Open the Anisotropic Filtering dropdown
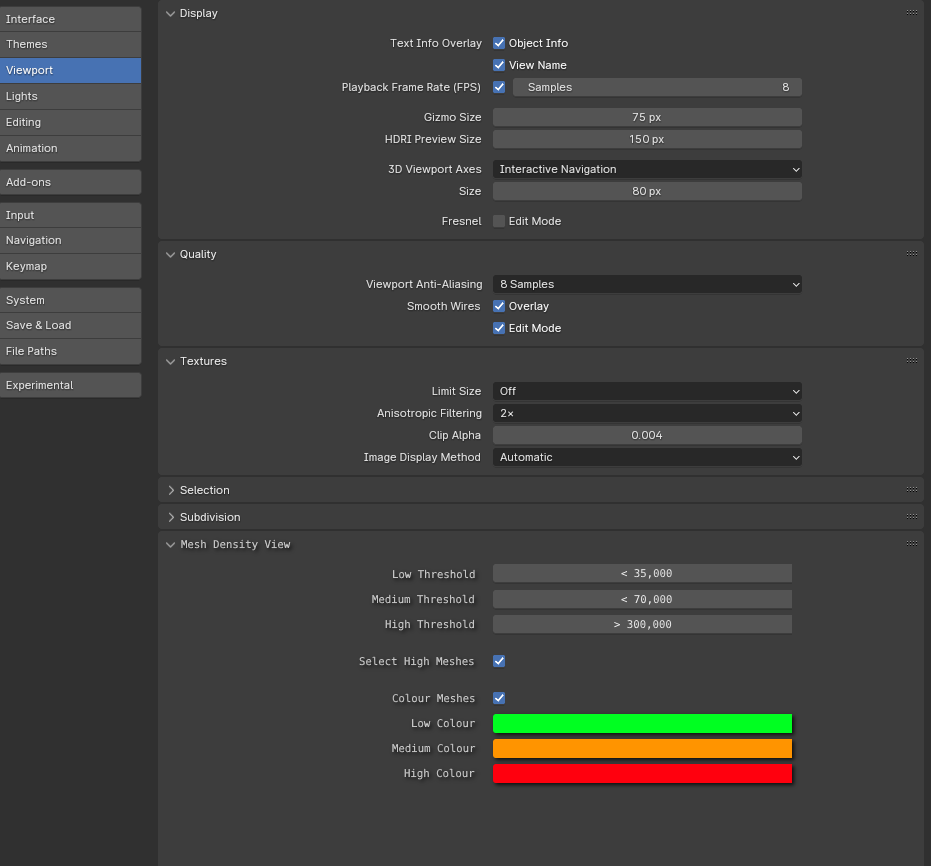The image size is (931, 866). coord(647,413)
